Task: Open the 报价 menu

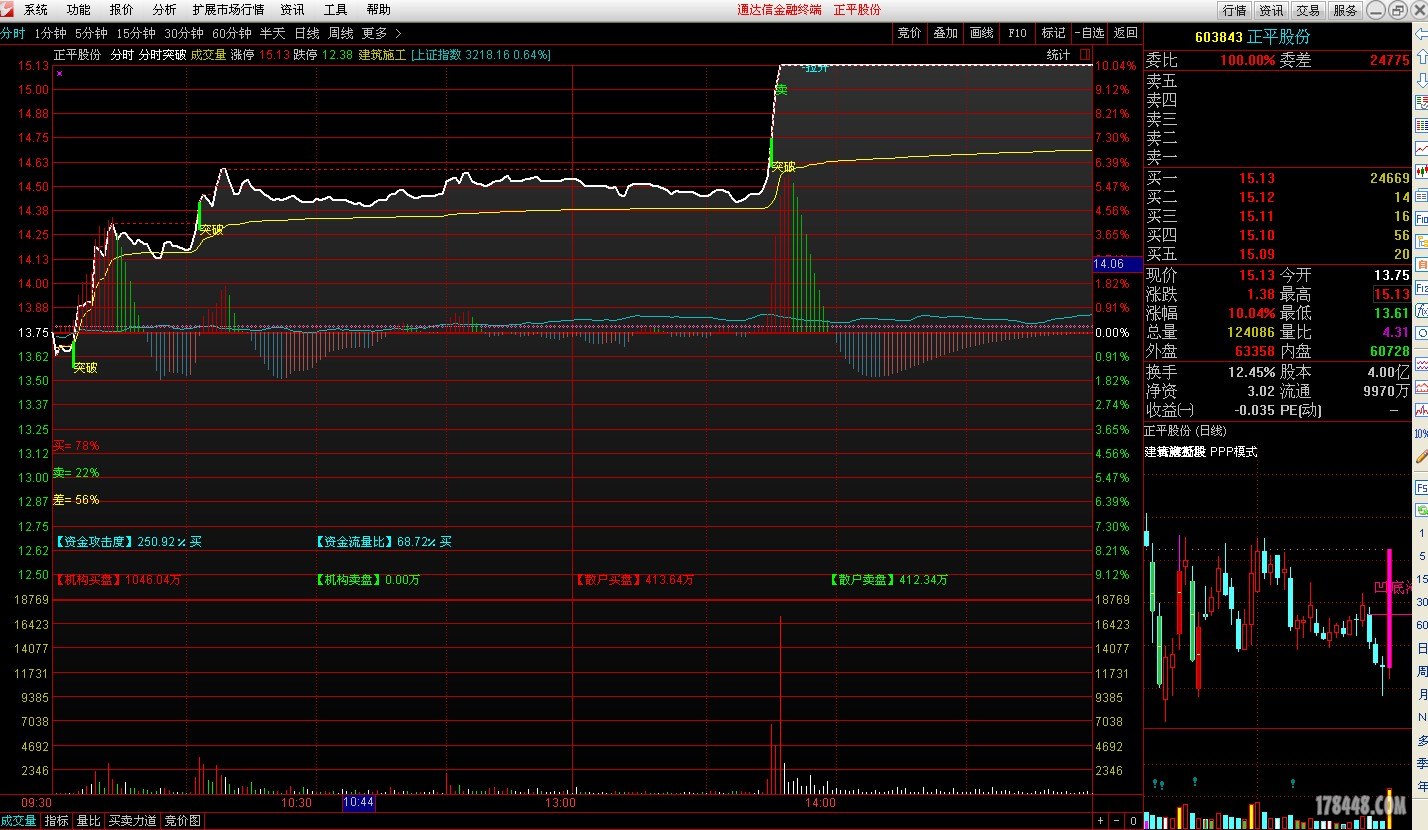Action: (121, 9)
